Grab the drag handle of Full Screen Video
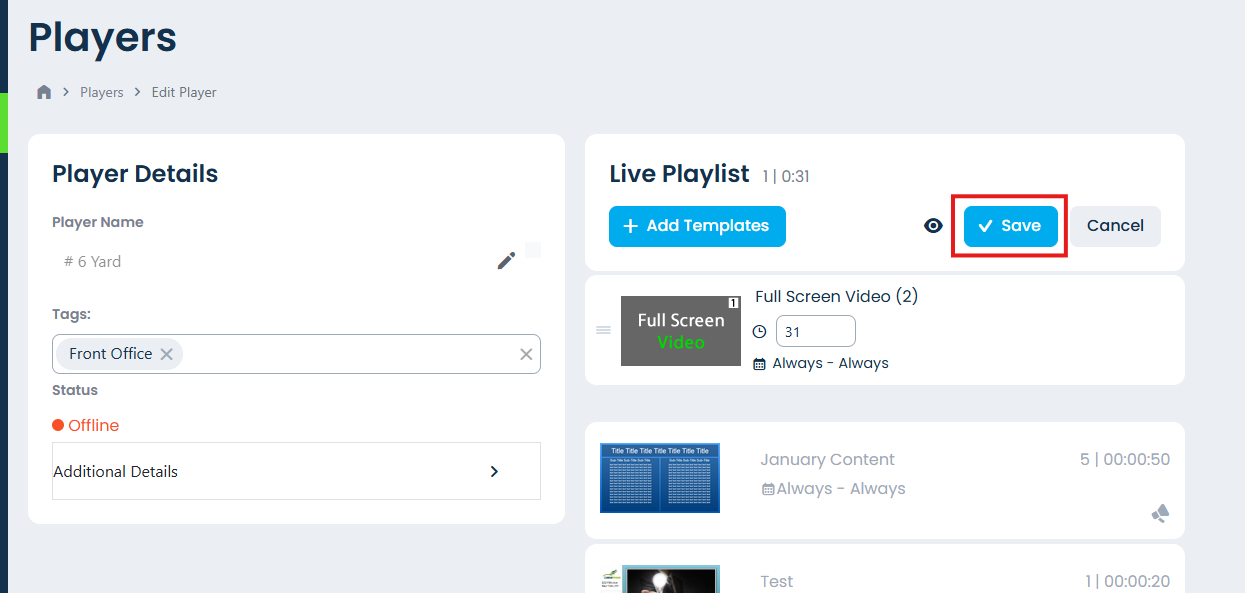The image size is (1245, 593). tap(603, 330)
